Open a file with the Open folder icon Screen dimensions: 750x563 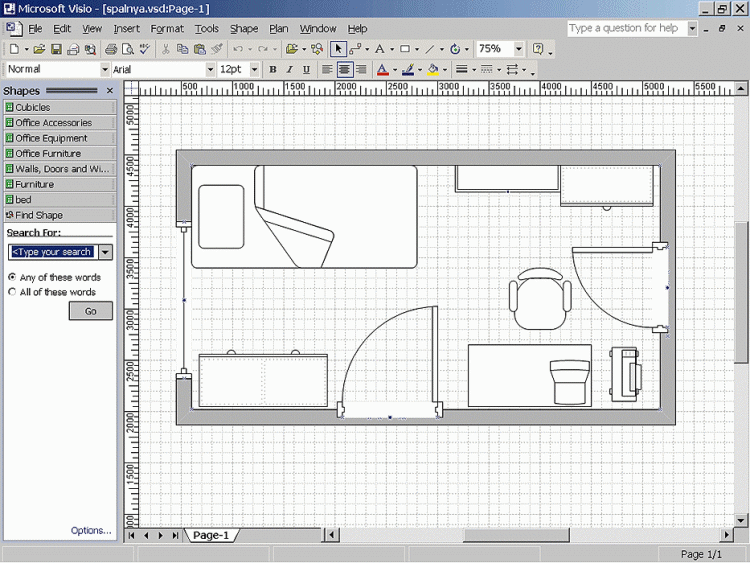pyautogui.click(x=39, y=49)
